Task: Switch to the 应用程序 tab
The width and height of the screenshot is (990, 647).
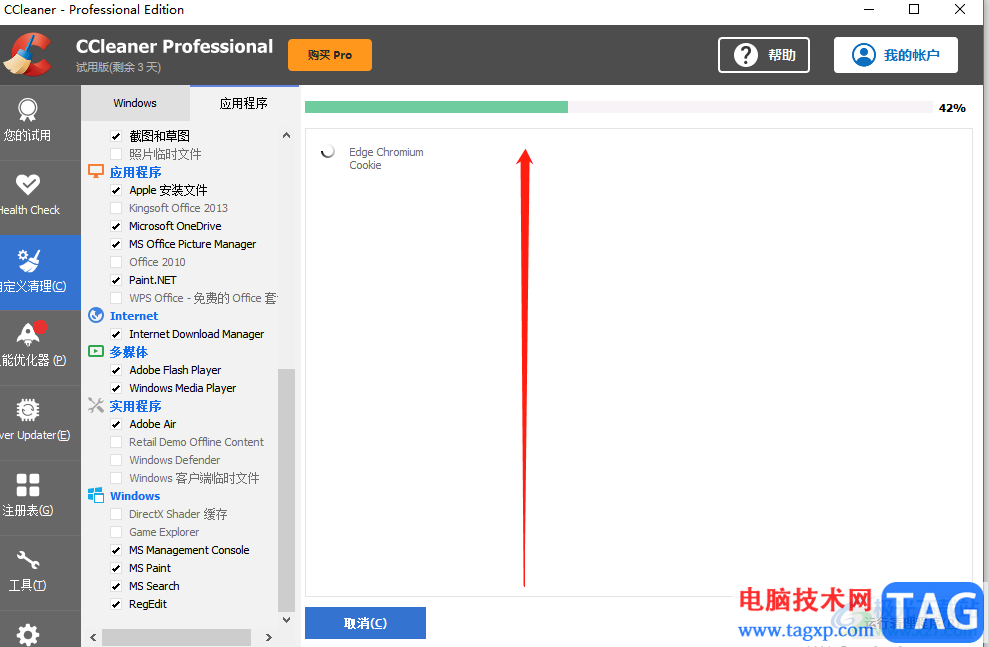Action: click(x=244, y=103)
